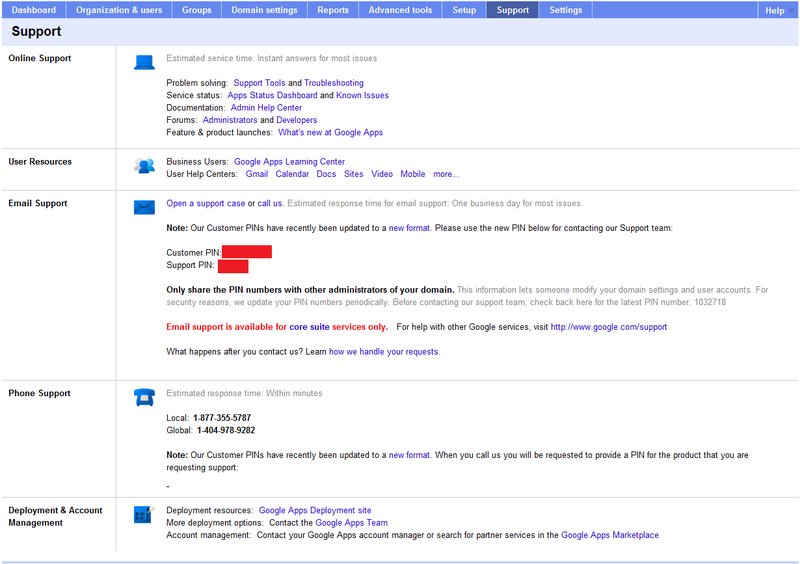The height and width of the screenshot is (564, 800).
Task: Click the Support PIN label
Action: click(x=190, y=265)
